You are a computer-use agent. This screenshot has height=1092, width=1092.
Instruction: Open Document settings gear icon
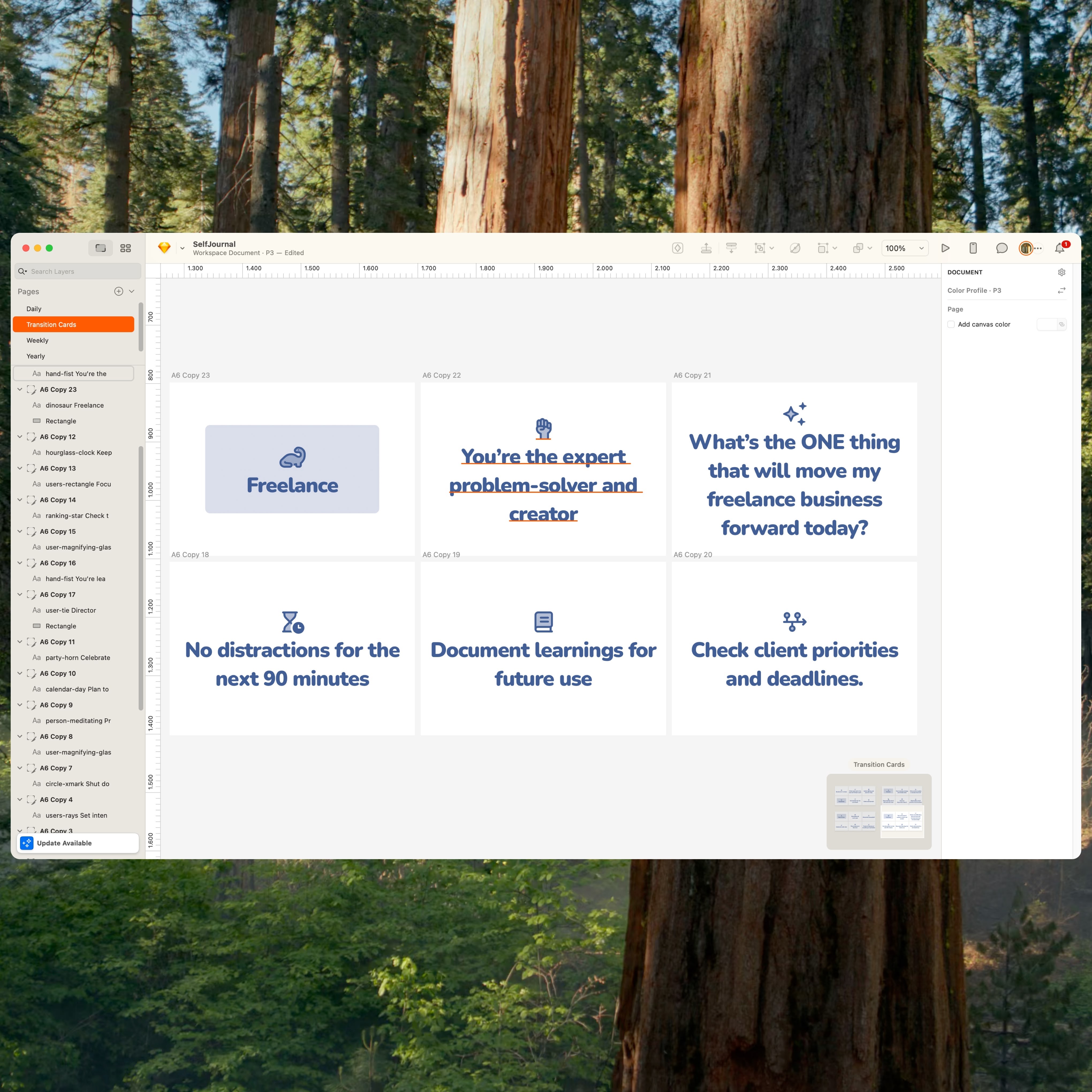click(1061, 272)
